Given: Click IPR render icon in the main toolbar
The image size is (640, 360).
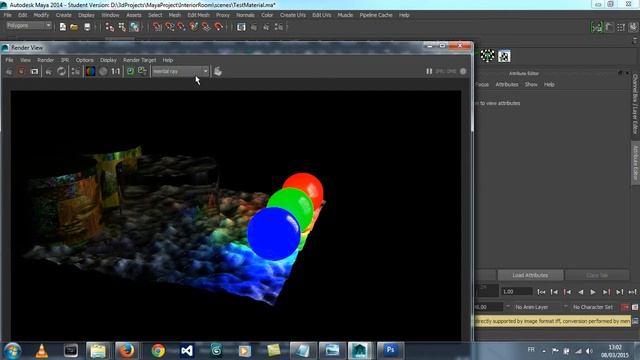Looking at the screenshot, I should click(x=266, y=27).
